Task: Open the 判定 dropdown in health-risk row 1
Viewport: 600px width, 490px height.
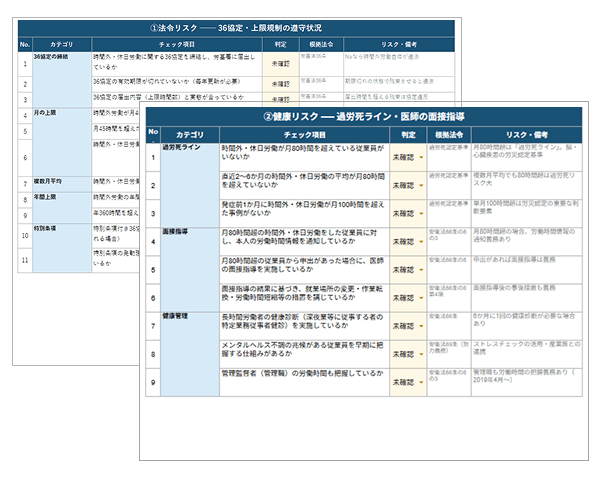Action: [x=421, y=158]
